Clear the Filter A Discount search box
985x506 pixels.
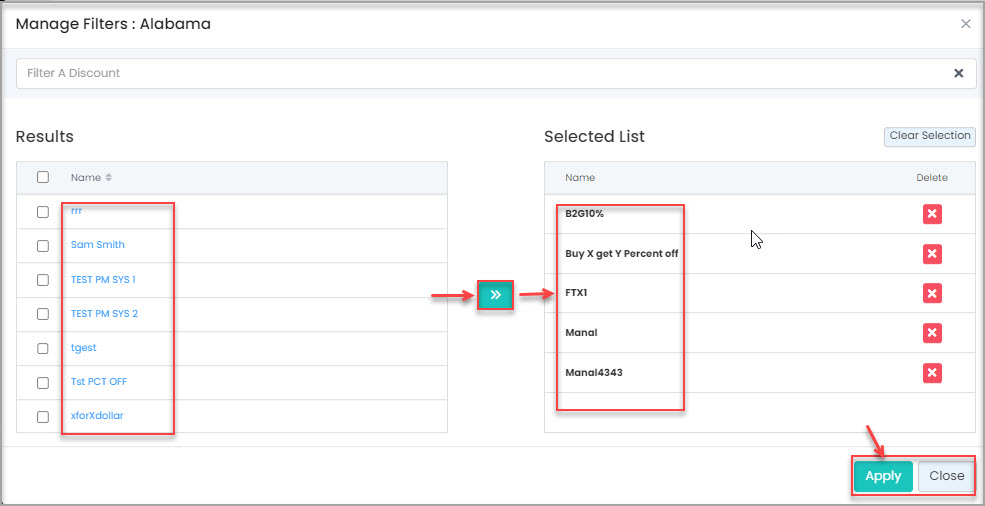pyautogui.click(x=958, y=73)
